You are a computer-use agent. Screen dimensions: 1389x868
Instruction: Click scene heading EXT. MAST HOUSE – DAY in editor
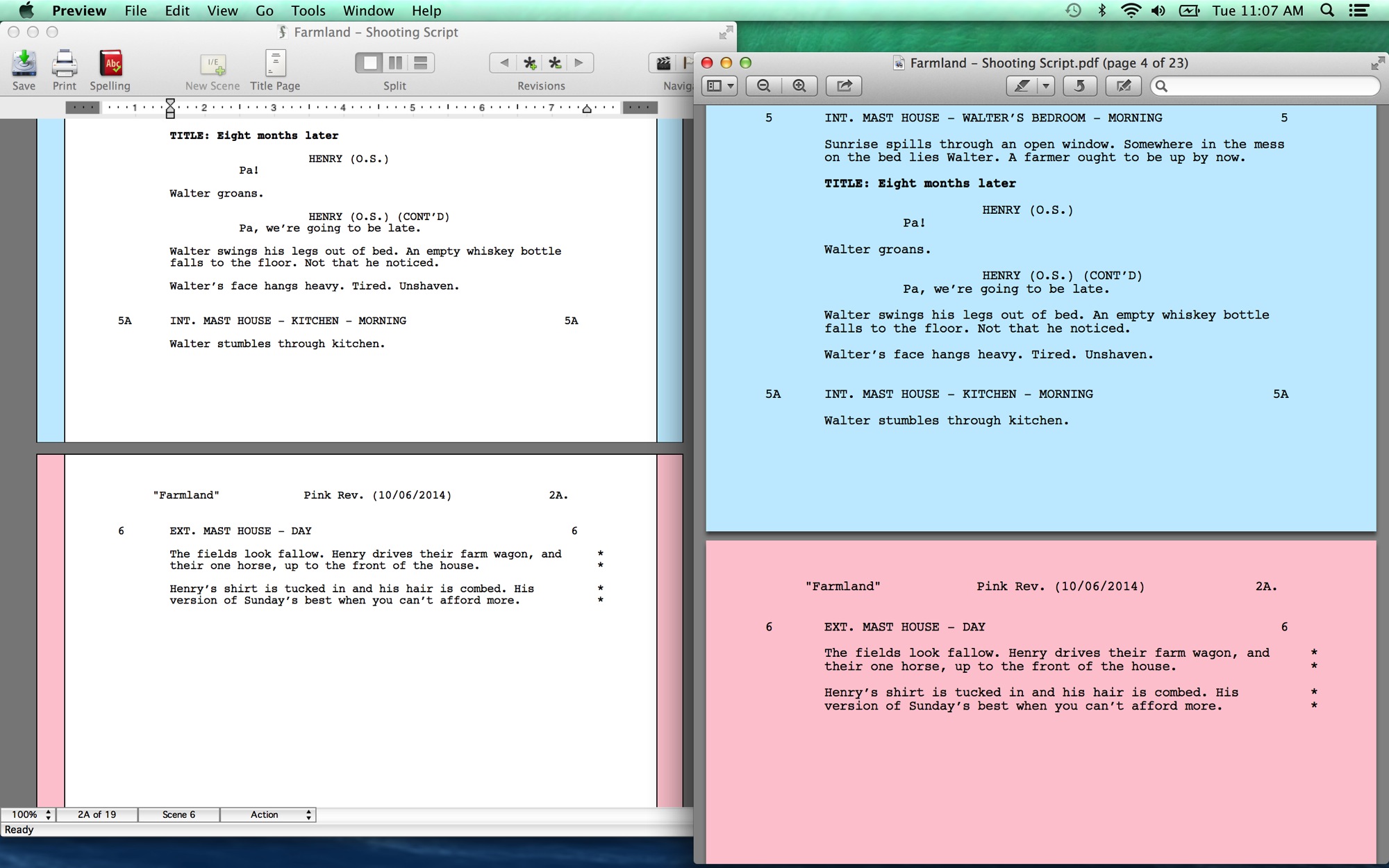pos(240,531)
